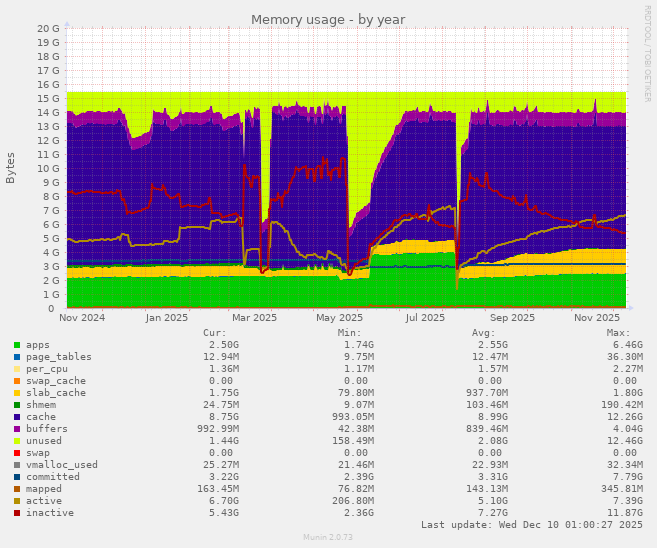
Task: Select the 'slab_cache' legend label
Action: tap(56, 393)
